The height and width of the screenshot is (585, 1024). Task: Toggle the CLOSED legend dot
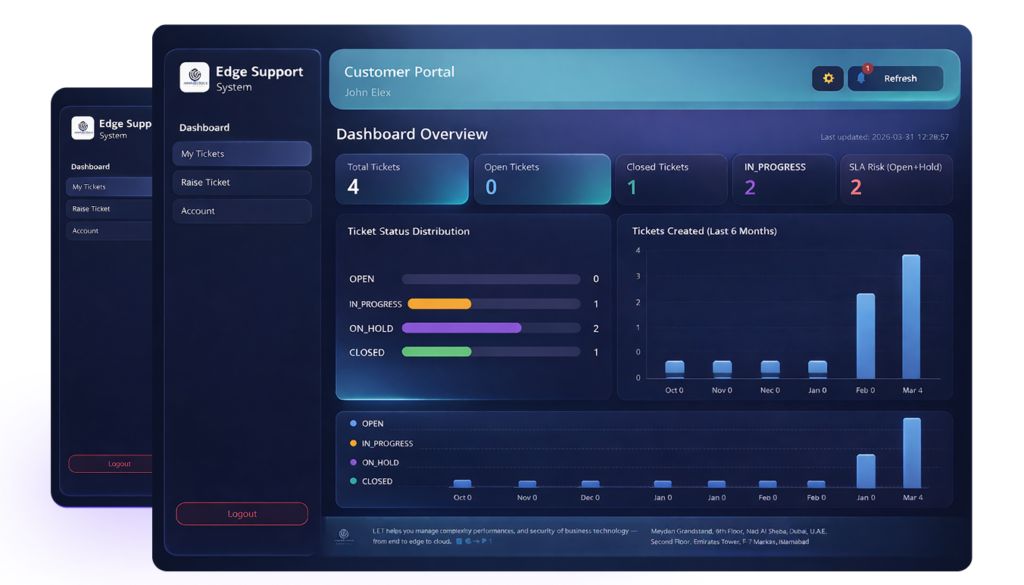353,481
